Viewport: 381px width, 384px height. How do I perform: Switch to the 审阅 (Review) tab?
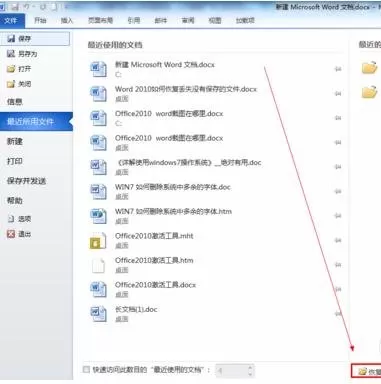(x=188, y=20)
